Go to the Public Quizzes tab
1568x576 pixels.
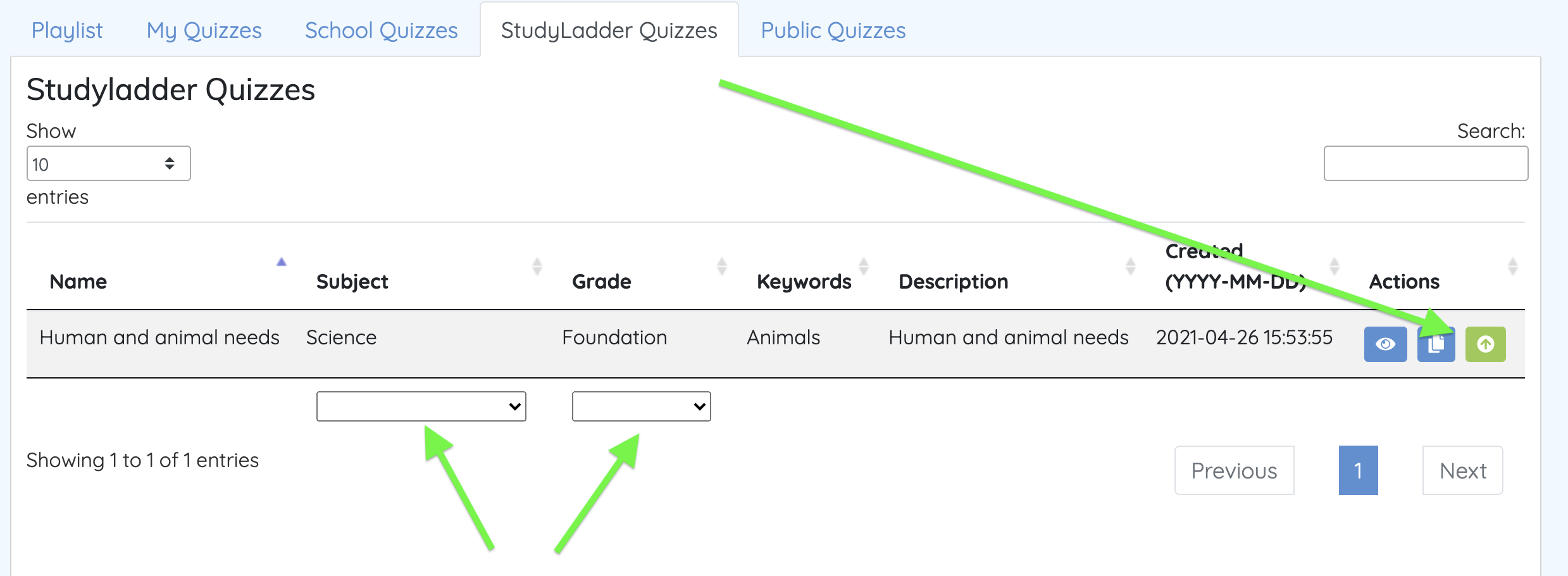click(x=833, y=30)
